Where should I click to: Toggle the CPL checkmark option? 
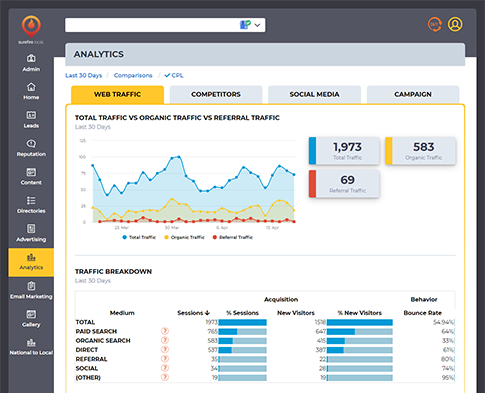click(x=174, y=75)
